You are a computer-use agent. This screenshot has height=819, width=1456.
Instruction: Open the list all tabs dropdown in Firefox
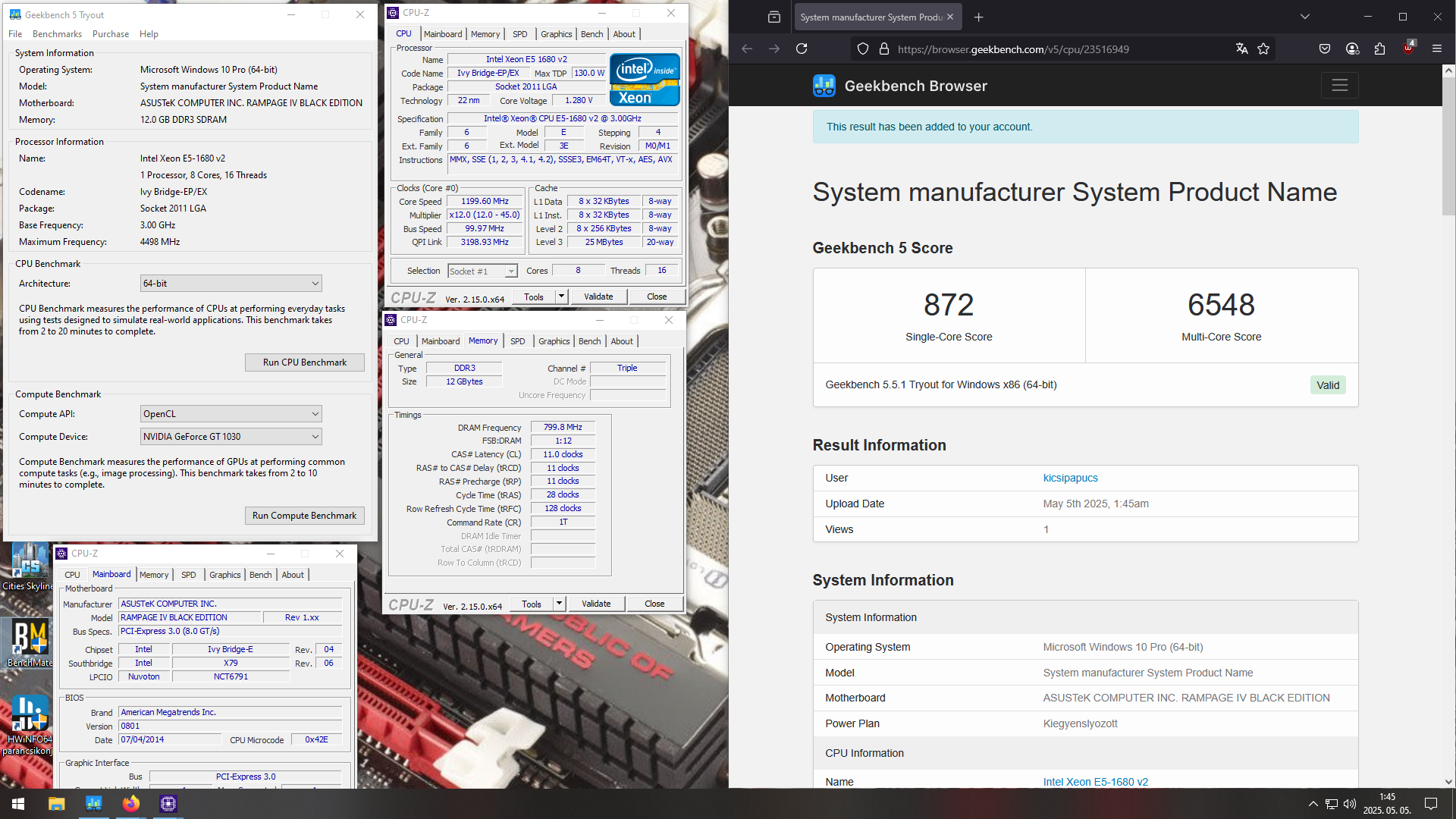coord(1304,17)
